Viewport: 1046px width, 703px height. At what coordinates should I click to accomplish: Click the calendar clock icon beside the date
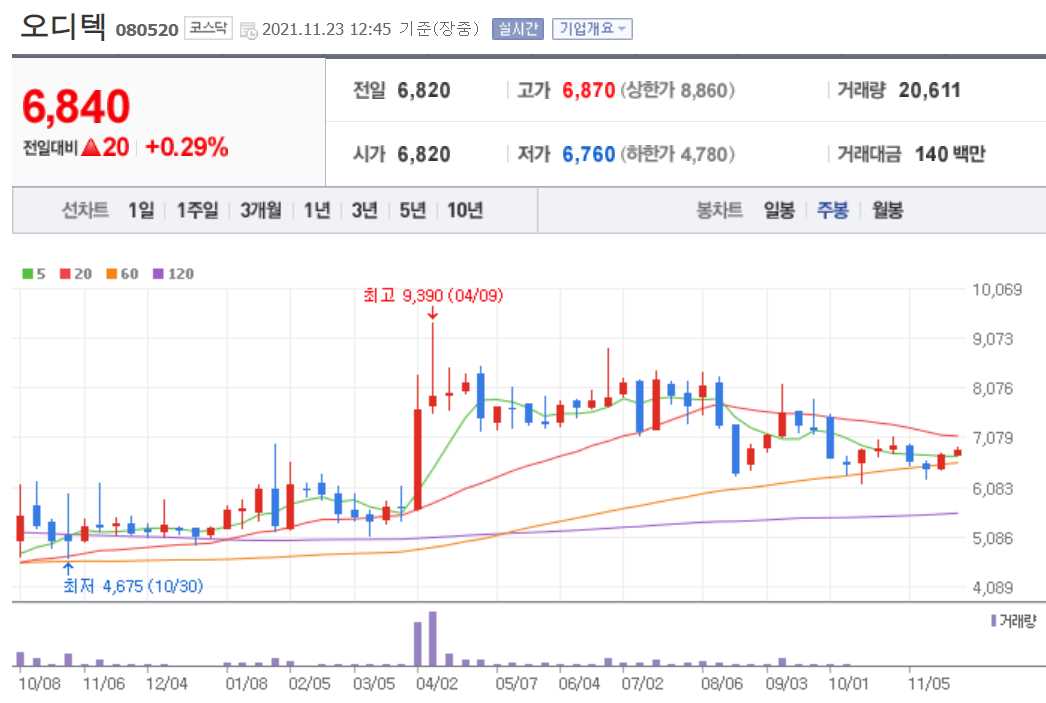(x=248, y=30)
